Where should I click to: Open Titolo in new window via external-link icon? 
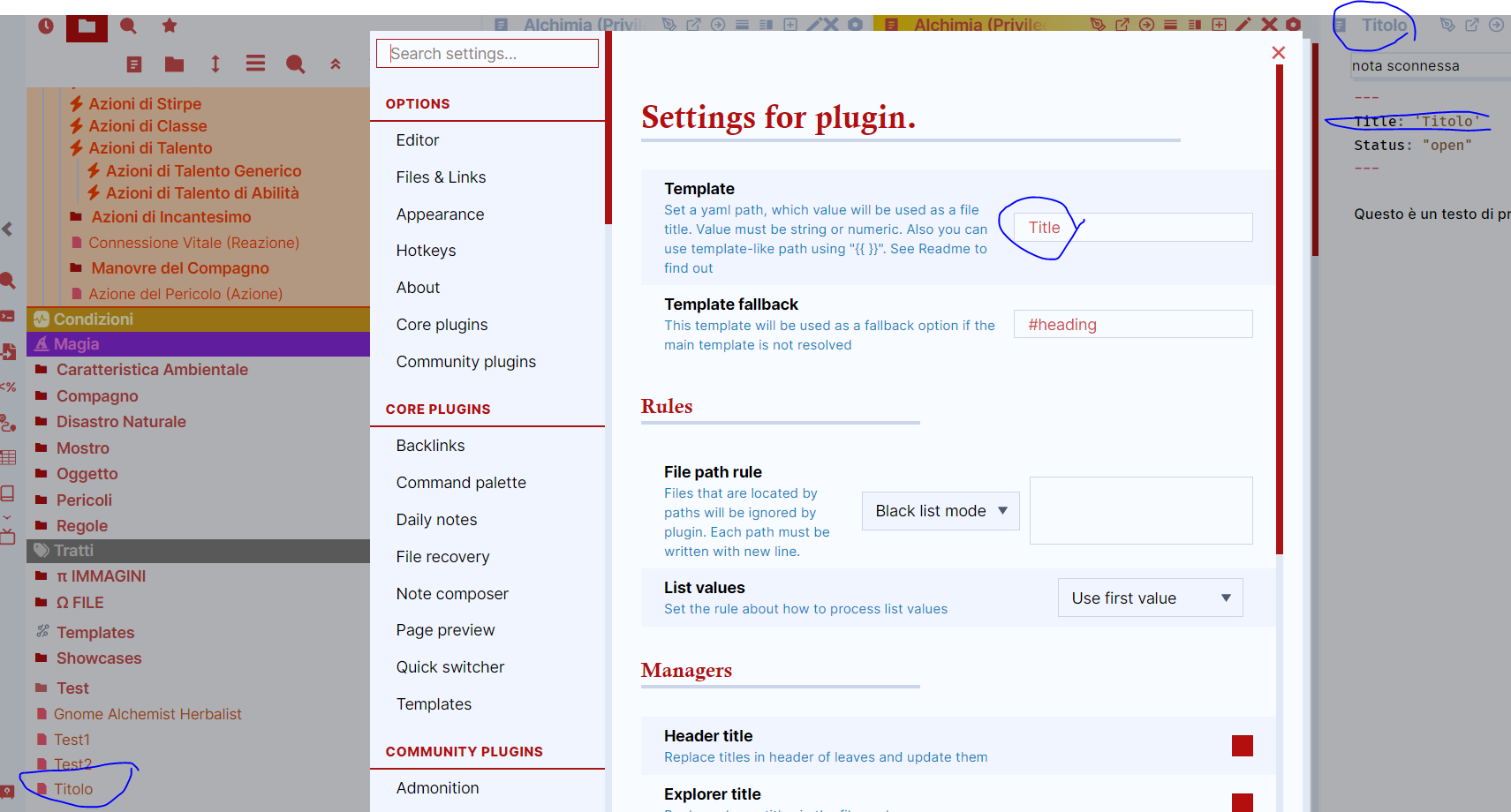[1469, 25]
